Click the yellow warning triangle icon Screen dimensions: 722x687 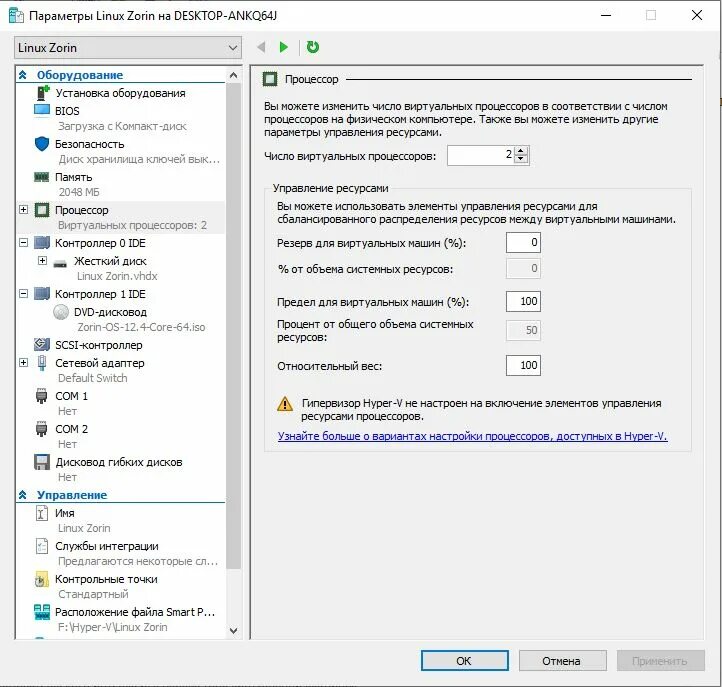(x=285, y=404)
